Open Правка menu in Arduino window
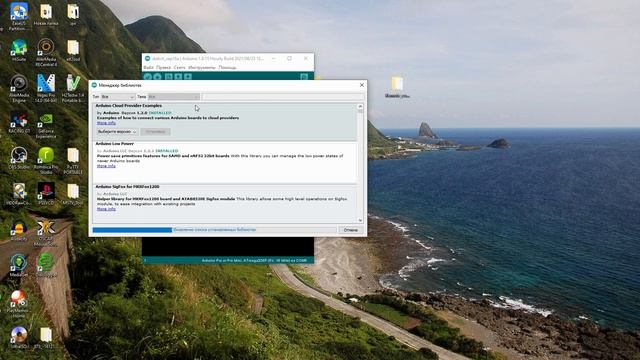The width and height of the screenshot is (640, 360). (163, 67)
